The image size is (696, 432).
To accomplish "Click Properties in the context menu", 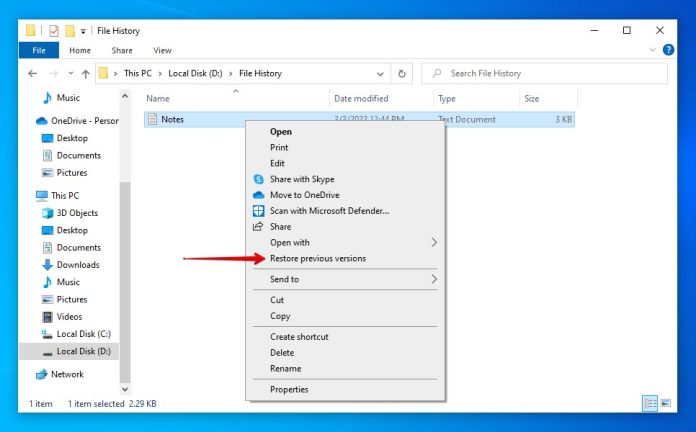I will tap(289, 390).
